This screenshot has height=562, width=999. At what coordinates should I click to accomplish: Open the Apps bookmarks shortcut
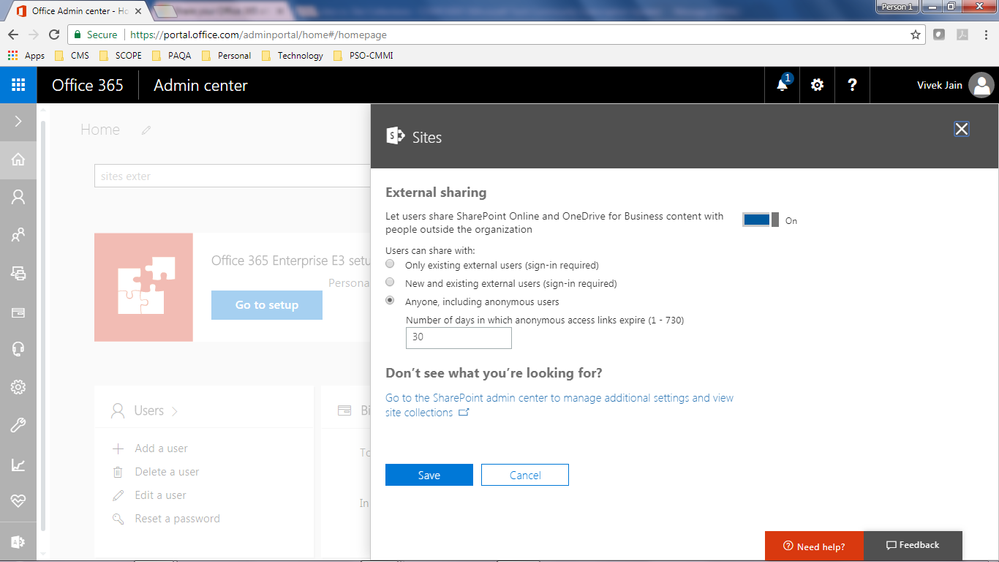26,55
